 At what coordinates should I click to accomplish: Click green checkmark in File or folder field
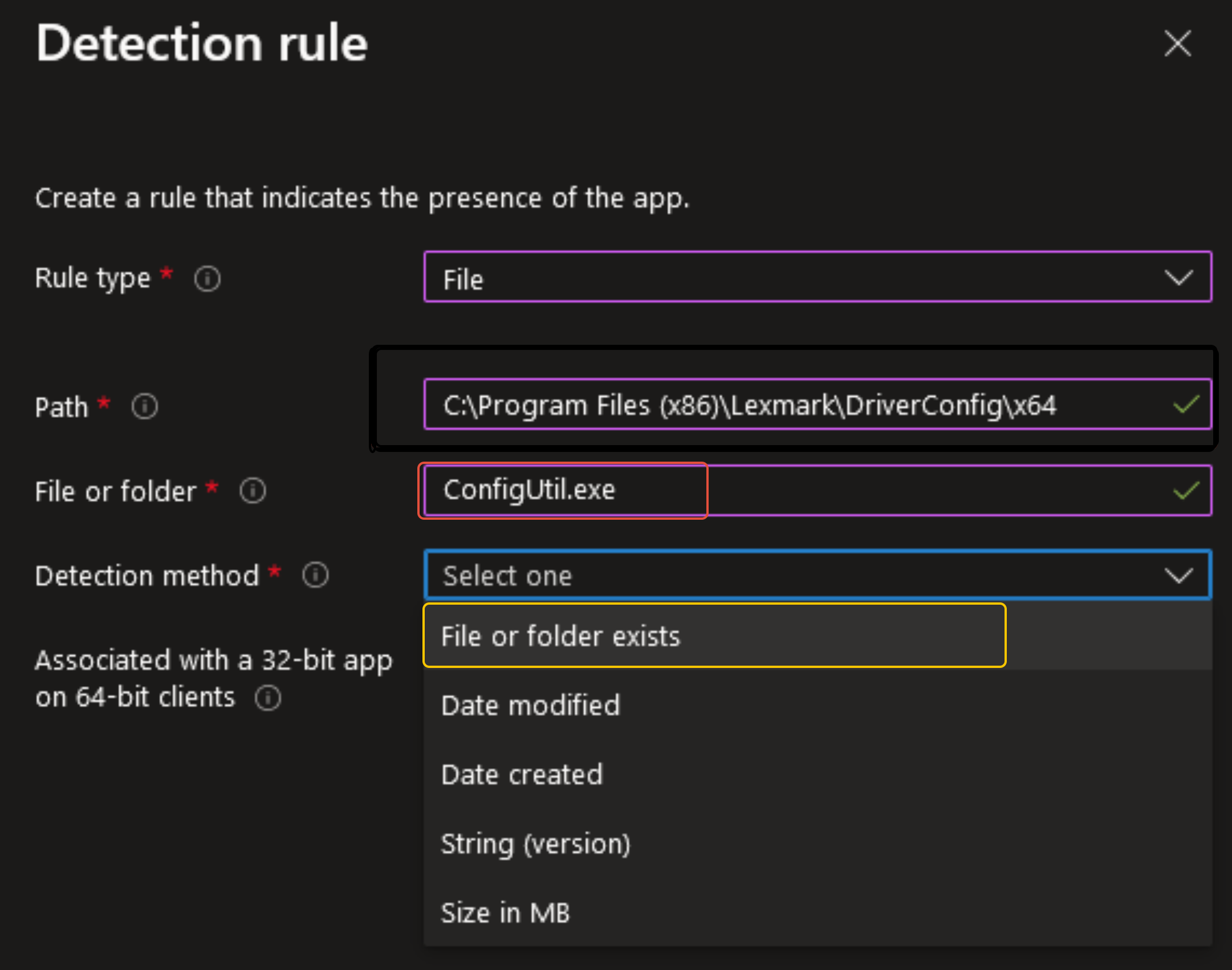coord(1186,490)
